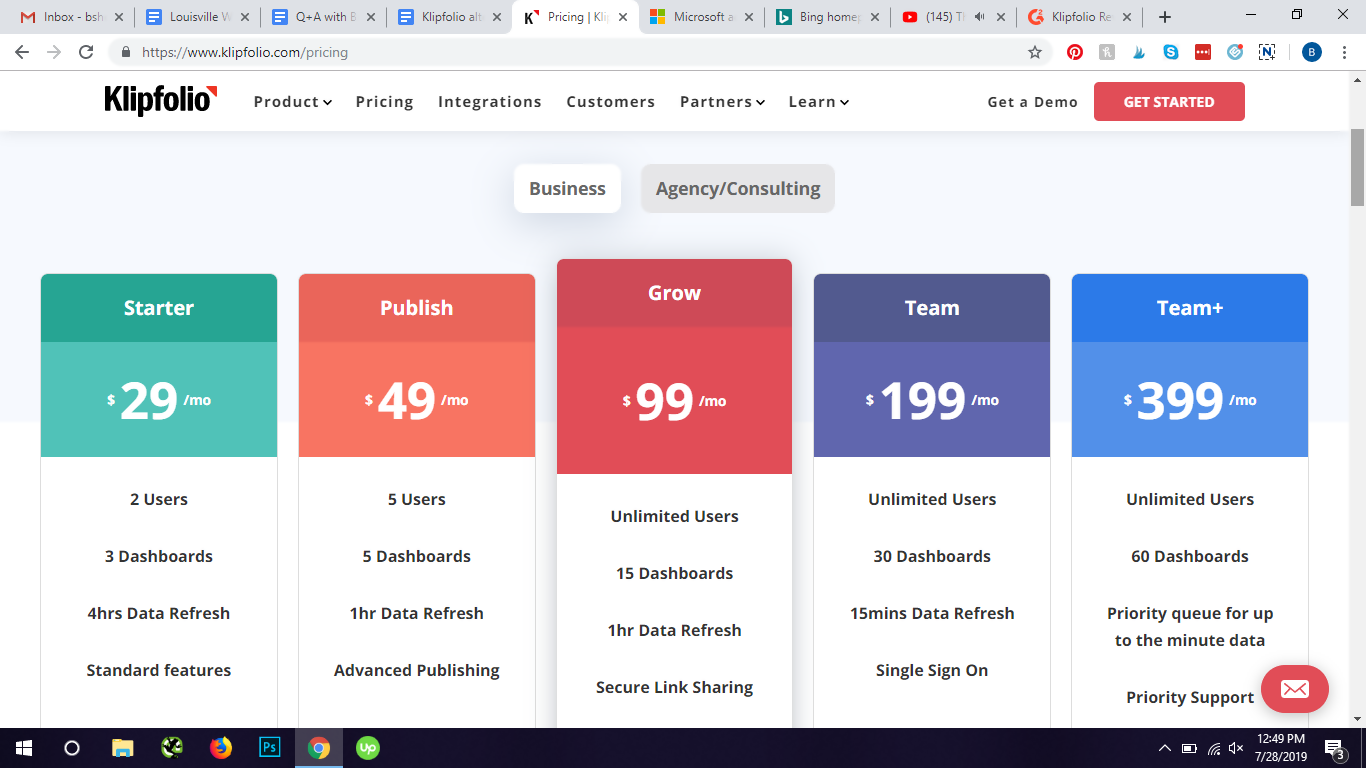1366x768 pixels.
Task: Click the page's vertical scrollbar thumb
Action: (1358, 167)
